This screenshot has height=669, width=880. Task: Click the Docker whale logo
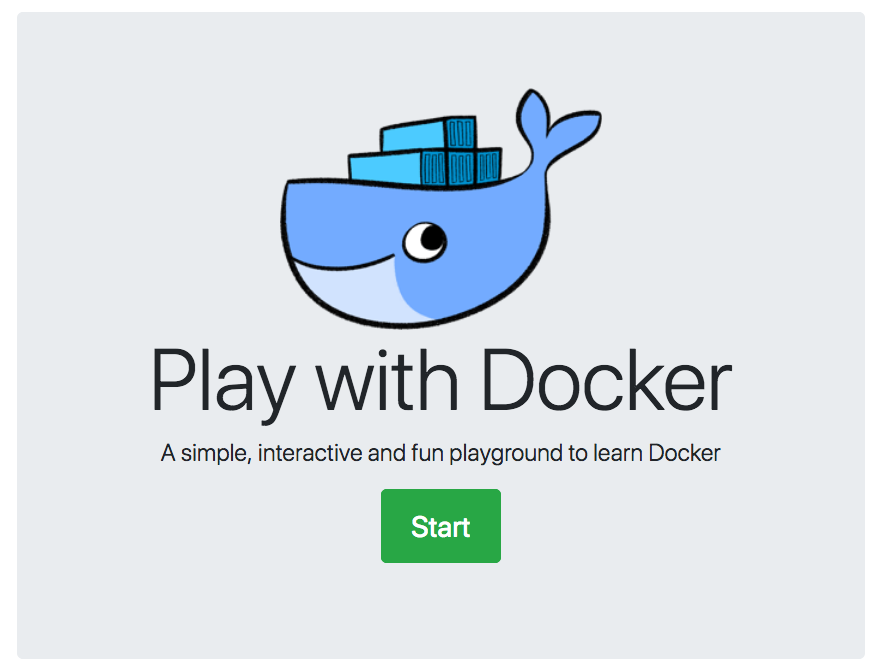[x=441, y=208]
